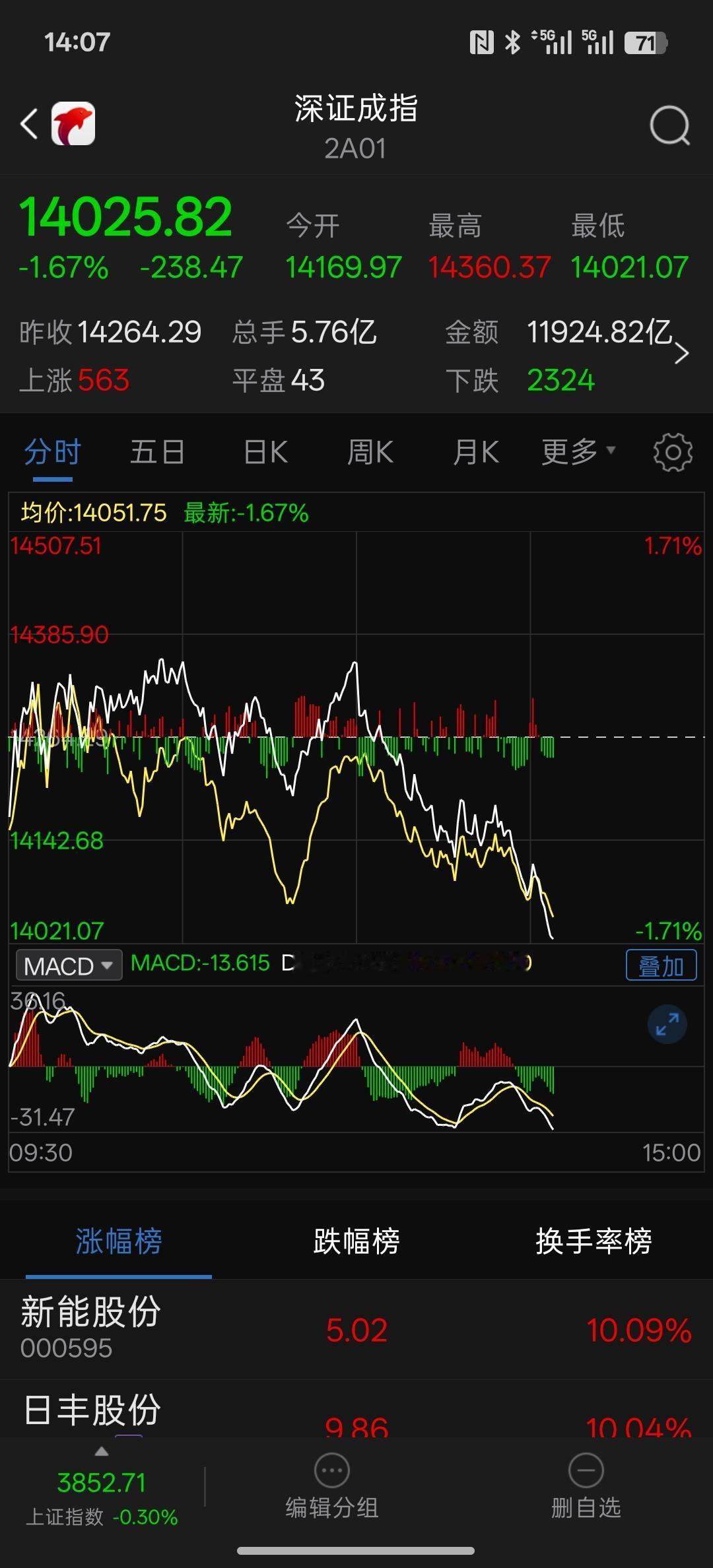Image resolution: width=713 pixels, height=1568 pixels.
Task: Tap the -238.47 point change
Action: [x=191, y=268]
